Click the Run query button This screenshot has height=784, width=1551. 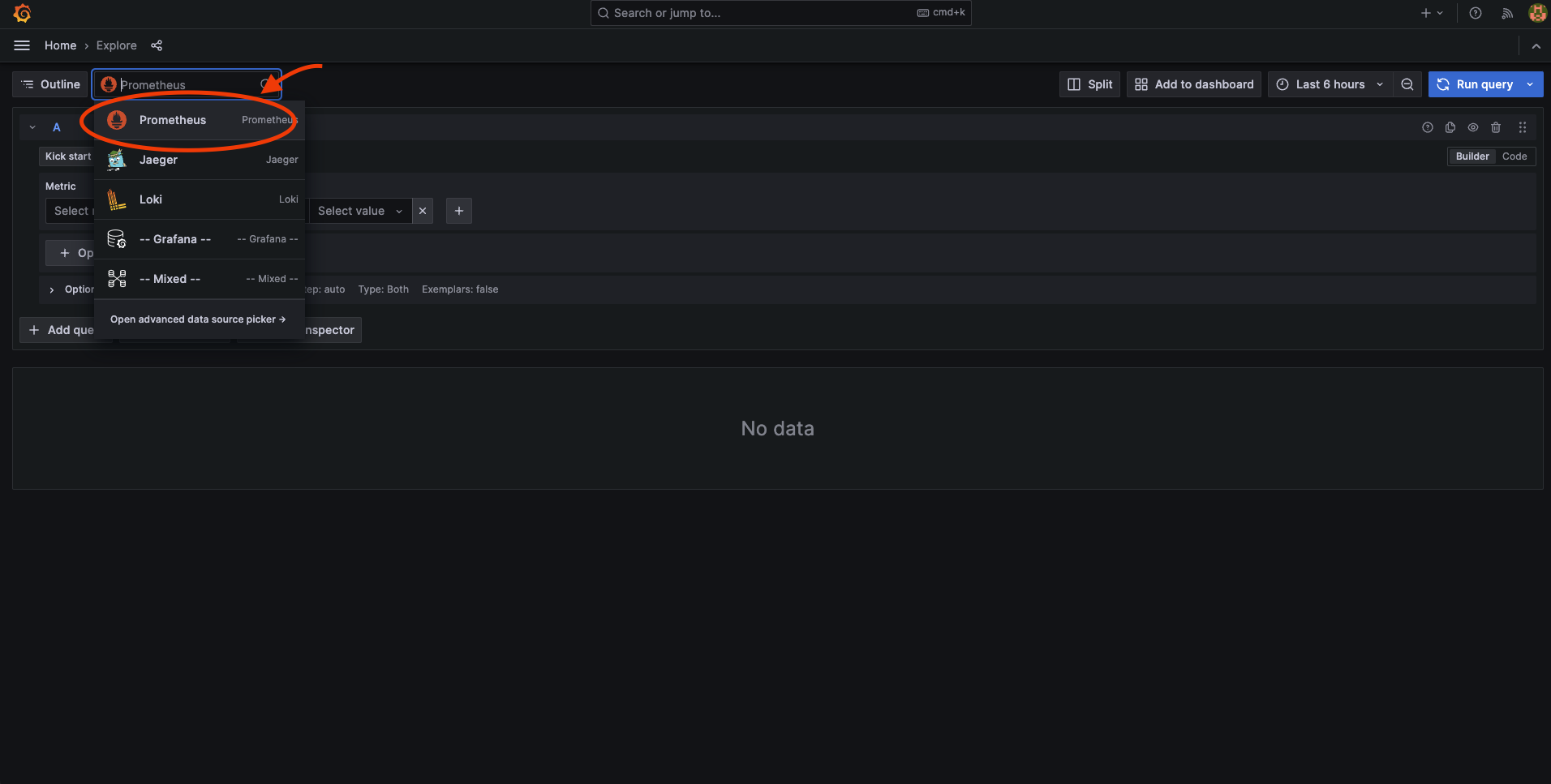(x=1476, y=84)
